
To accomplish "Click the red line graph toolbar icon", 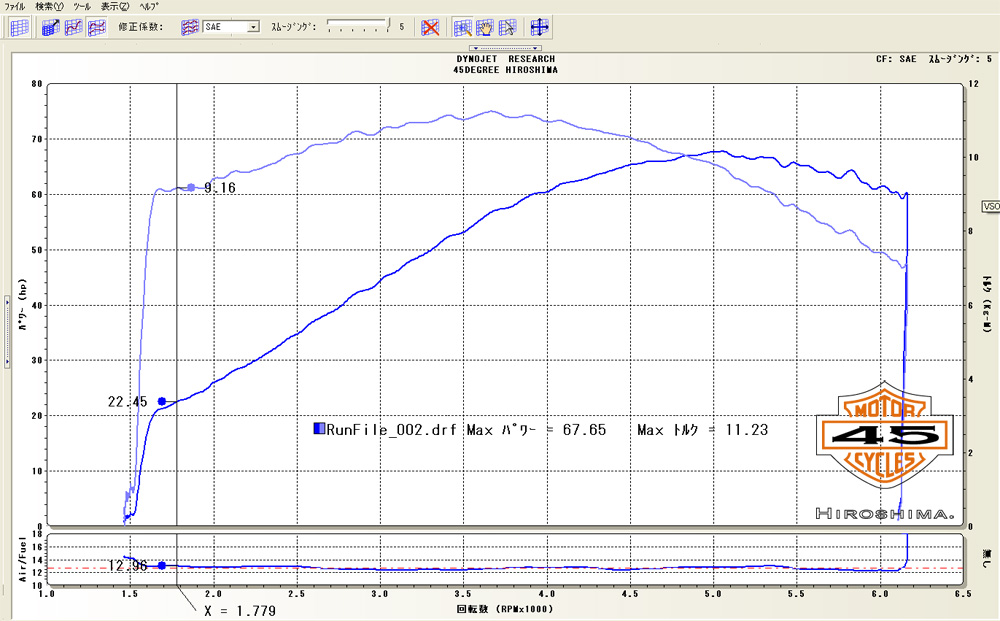I will point(74,28).
